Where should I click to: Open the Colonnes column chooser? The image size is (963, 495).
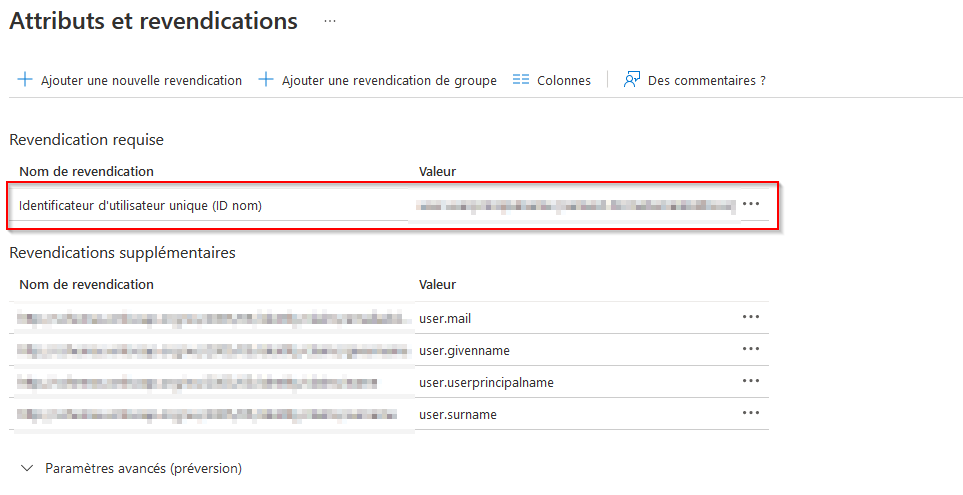[x=552, y=80]
